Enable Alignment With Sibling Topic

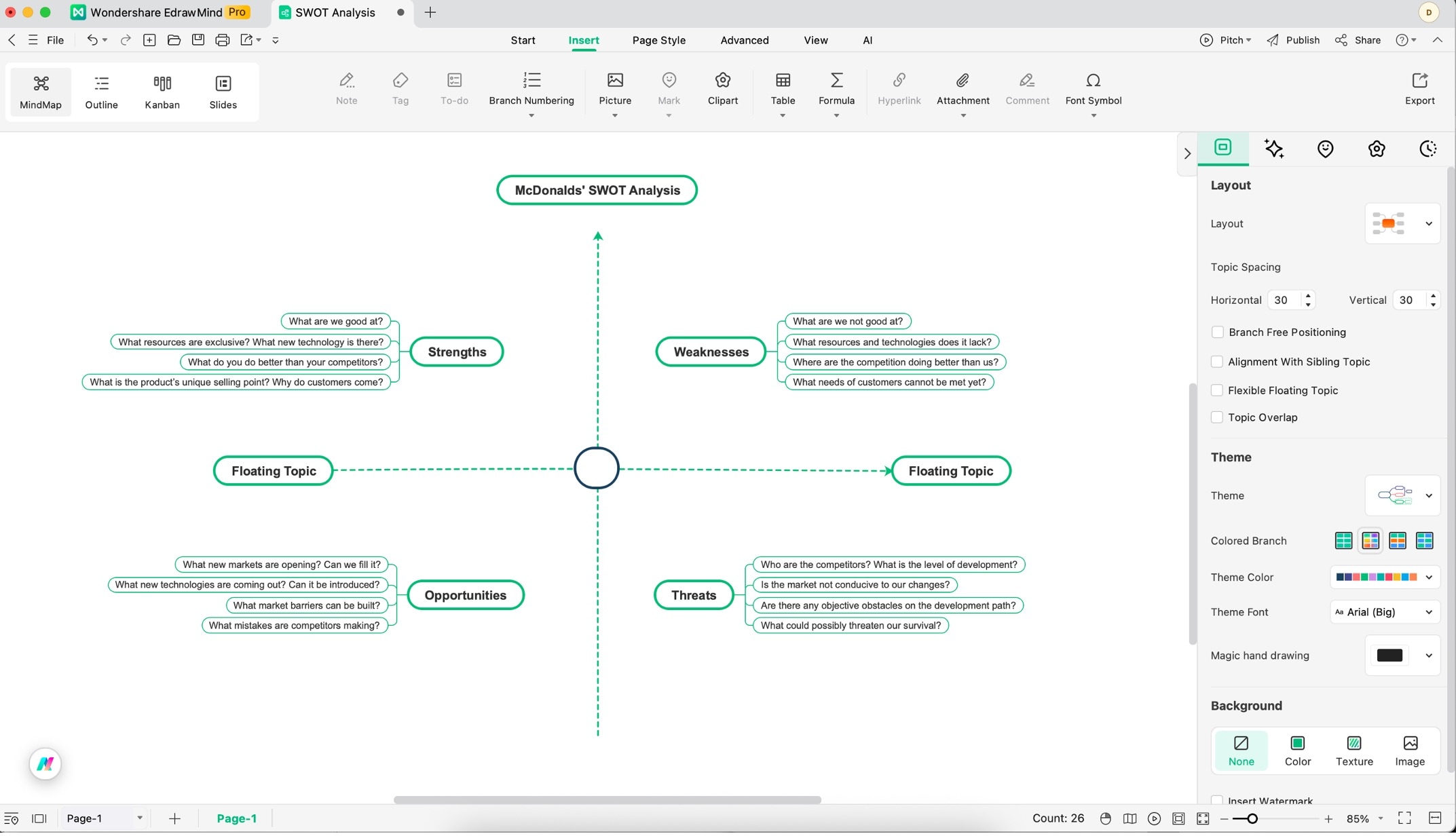[x=1217, y=362]
